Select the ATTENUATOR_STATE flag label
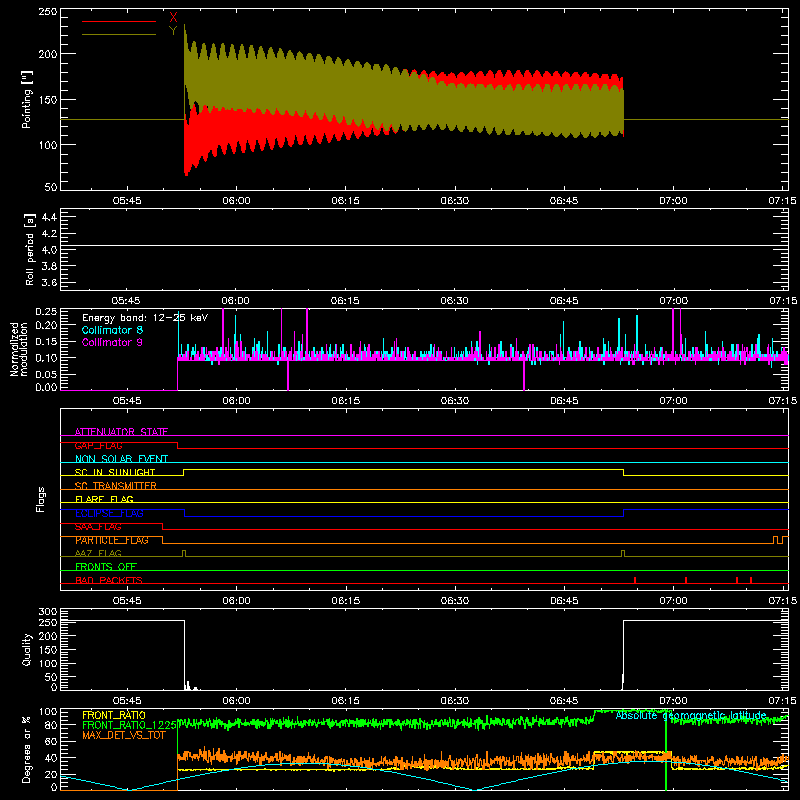Viewport: 800px width, 800px height. click(x=121, y=432)
